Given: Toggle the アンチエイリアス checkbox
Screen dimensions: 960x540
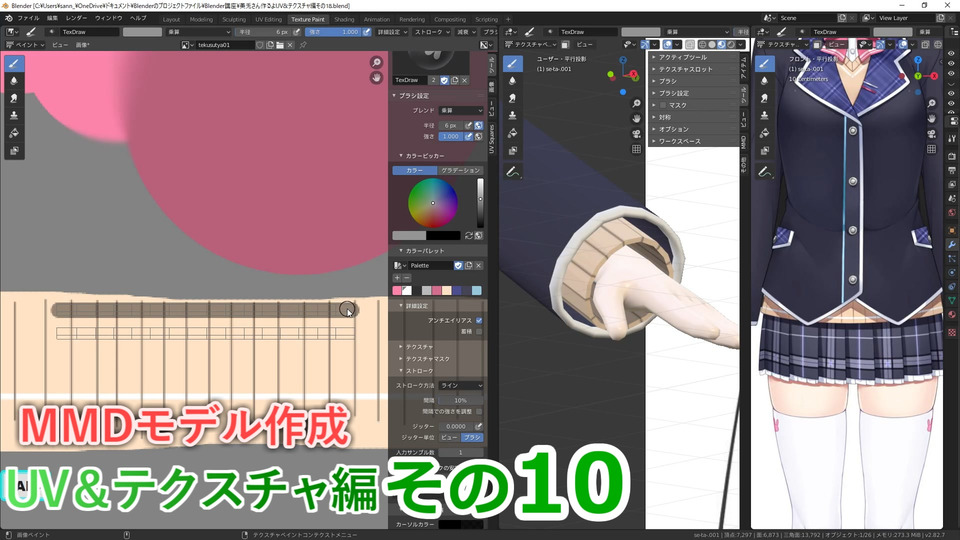Looking at the screenshot, I should click(x=479, y=320).
